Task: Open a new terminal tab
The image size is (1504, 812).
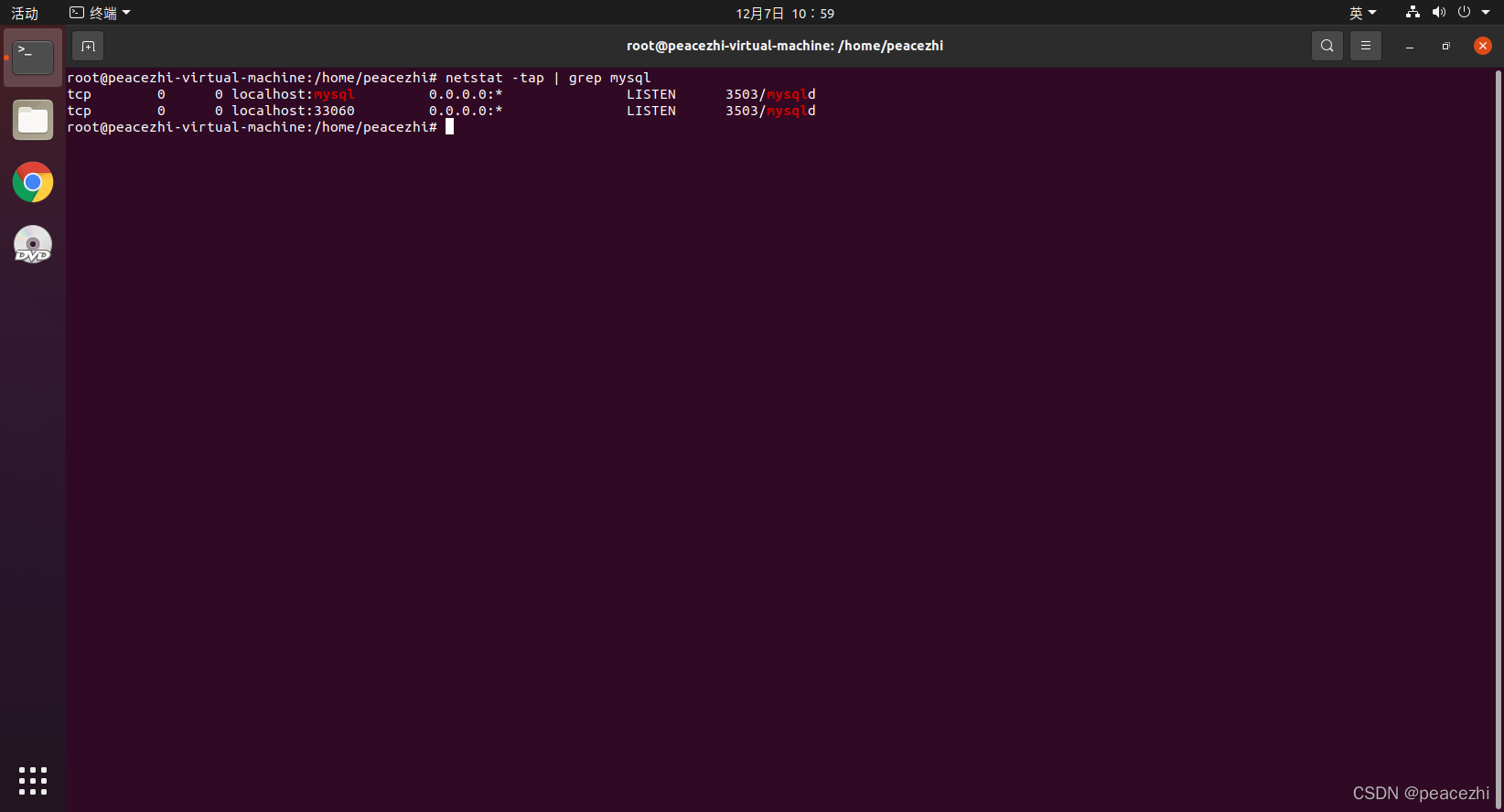Action: (x=88, y=46)
